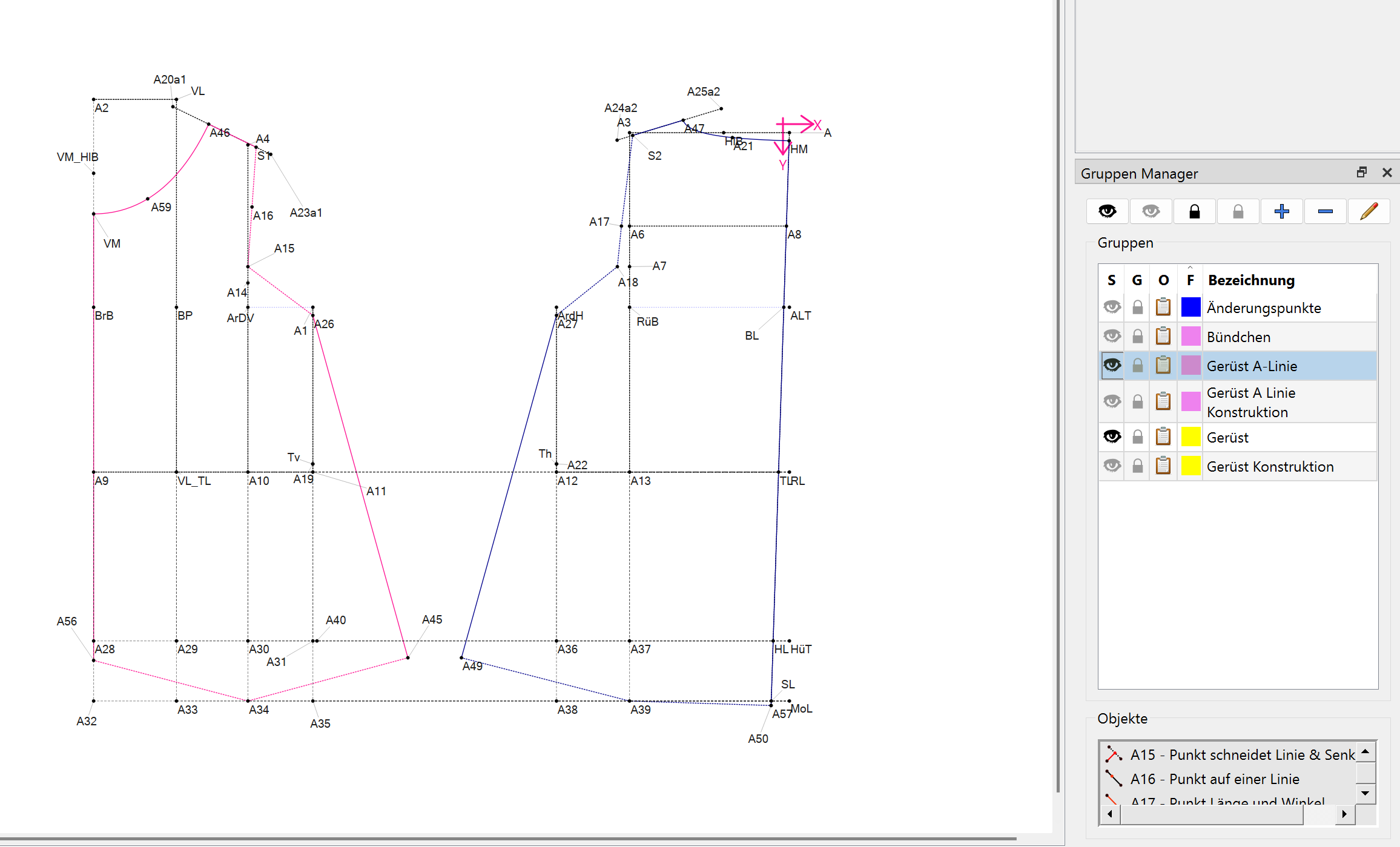Toggle visibility of Änderungspunkte group

click(x=1112, y=307)
